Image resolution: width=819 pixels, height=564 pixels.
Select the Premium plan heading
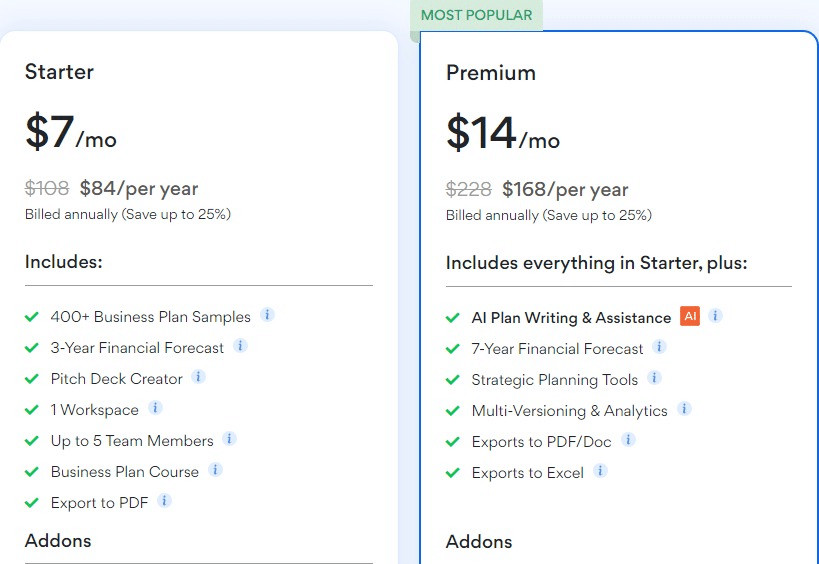point(491,73)
